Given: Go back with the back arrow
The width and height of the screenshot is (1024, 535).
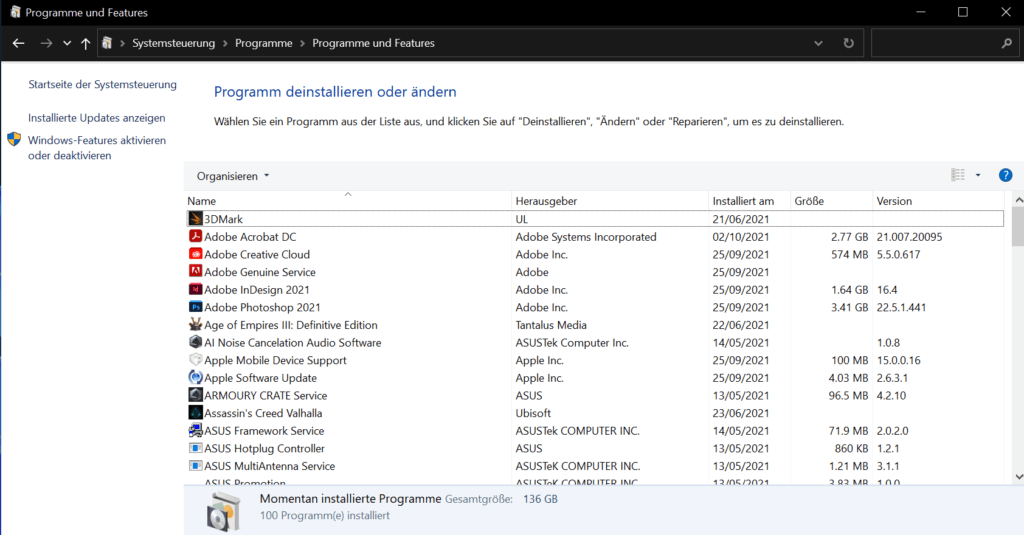Looking at the screenshot, I should [x=18, y=44].
